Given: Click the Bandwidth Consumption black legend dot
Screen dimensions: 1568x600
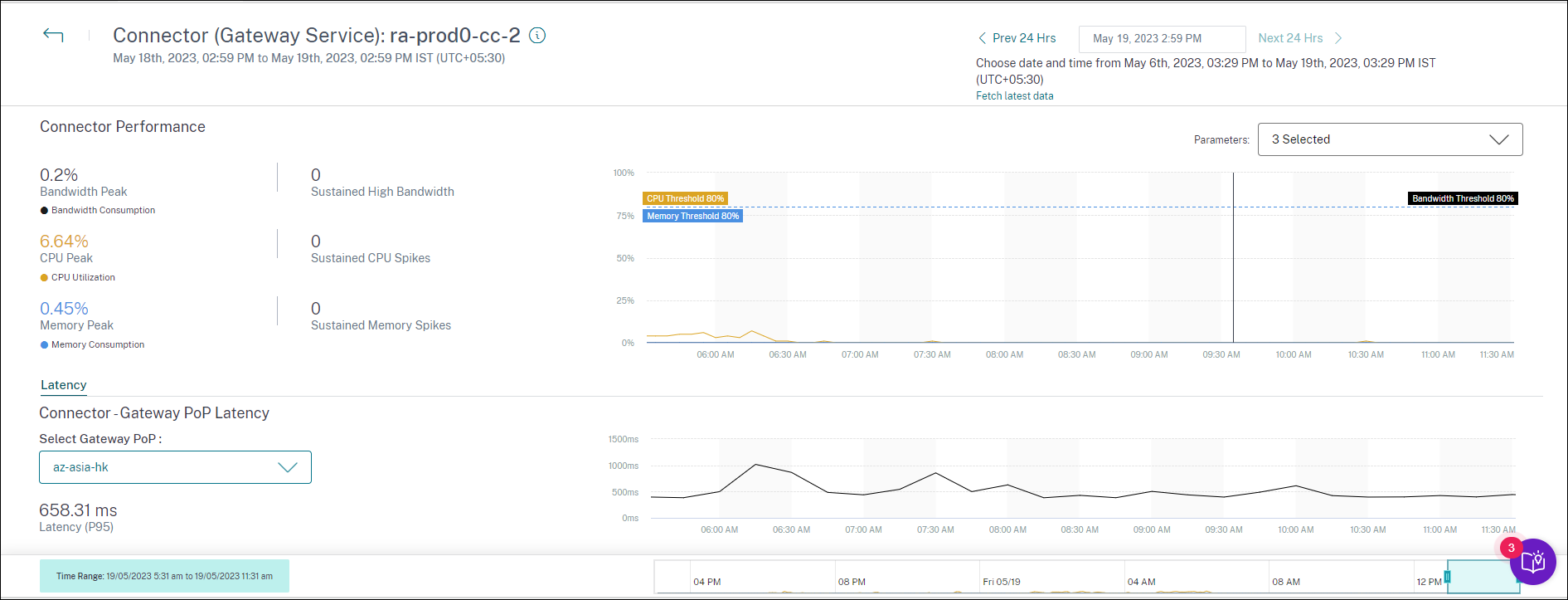Looking at the screenshot, I should (x=44, y=211).
